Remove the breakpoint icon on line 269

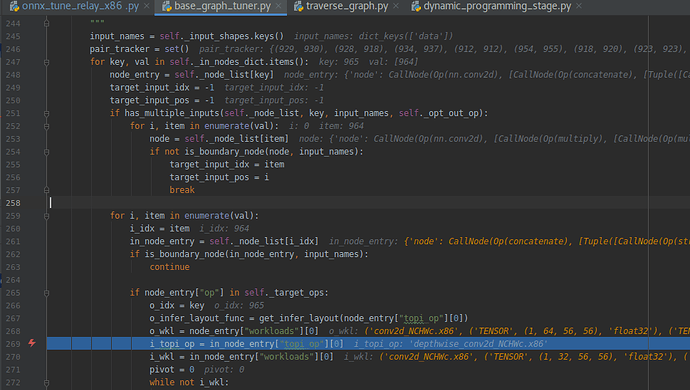pyautogui.click(x=32, y=343)
